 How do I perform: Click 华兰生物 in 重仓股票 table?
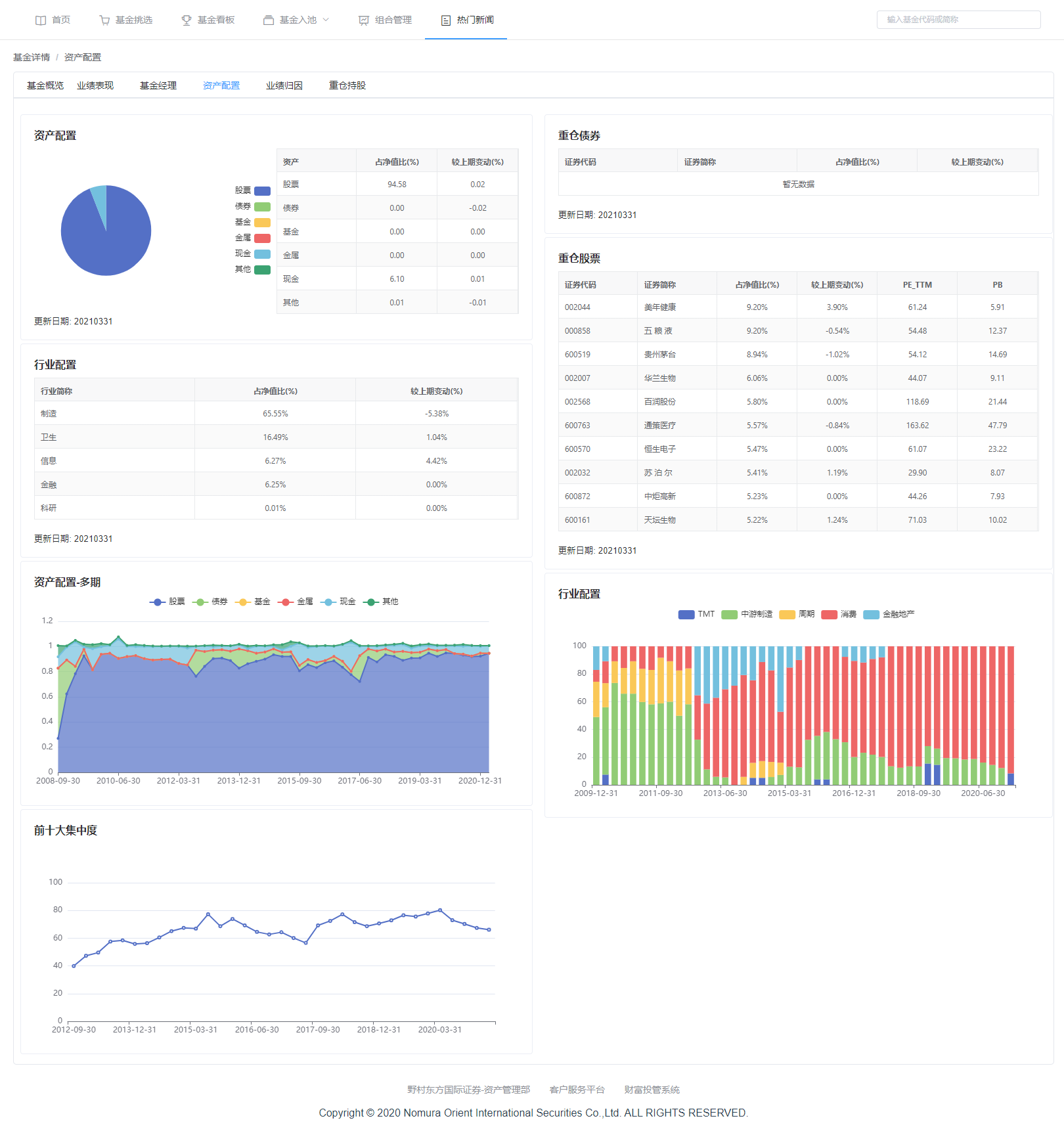point(659,378)
